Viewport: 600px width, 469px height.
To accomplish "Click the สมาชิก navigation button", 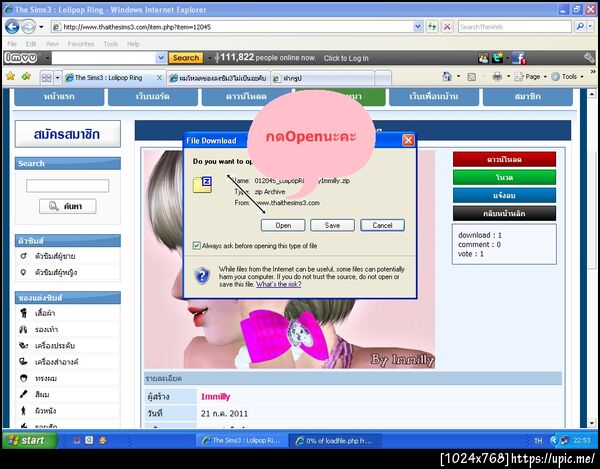I will tap(528, 96).
